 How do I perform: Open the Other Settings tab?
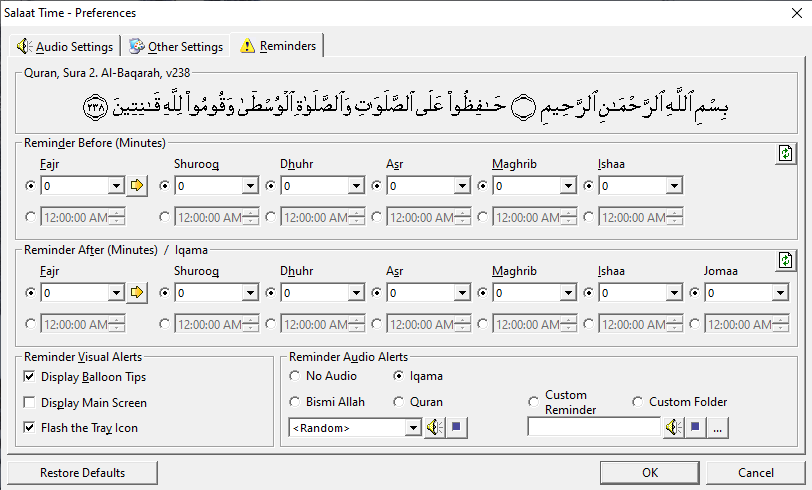(176, 46)
